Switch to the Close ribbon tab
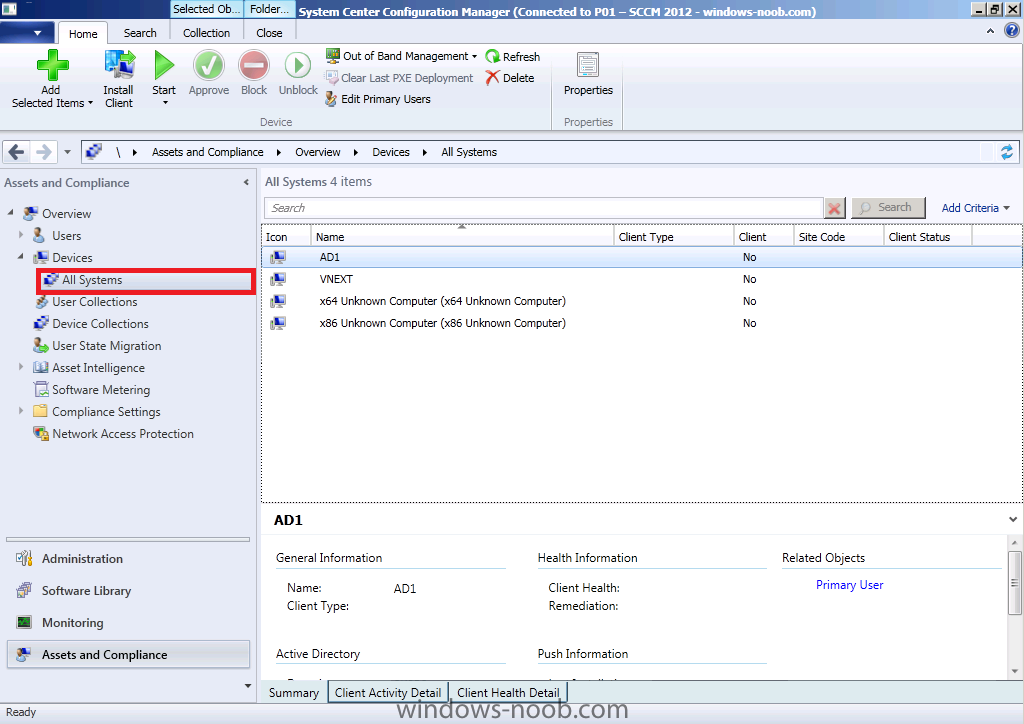The image size is (1024, 724). click(x=269, y=33)
